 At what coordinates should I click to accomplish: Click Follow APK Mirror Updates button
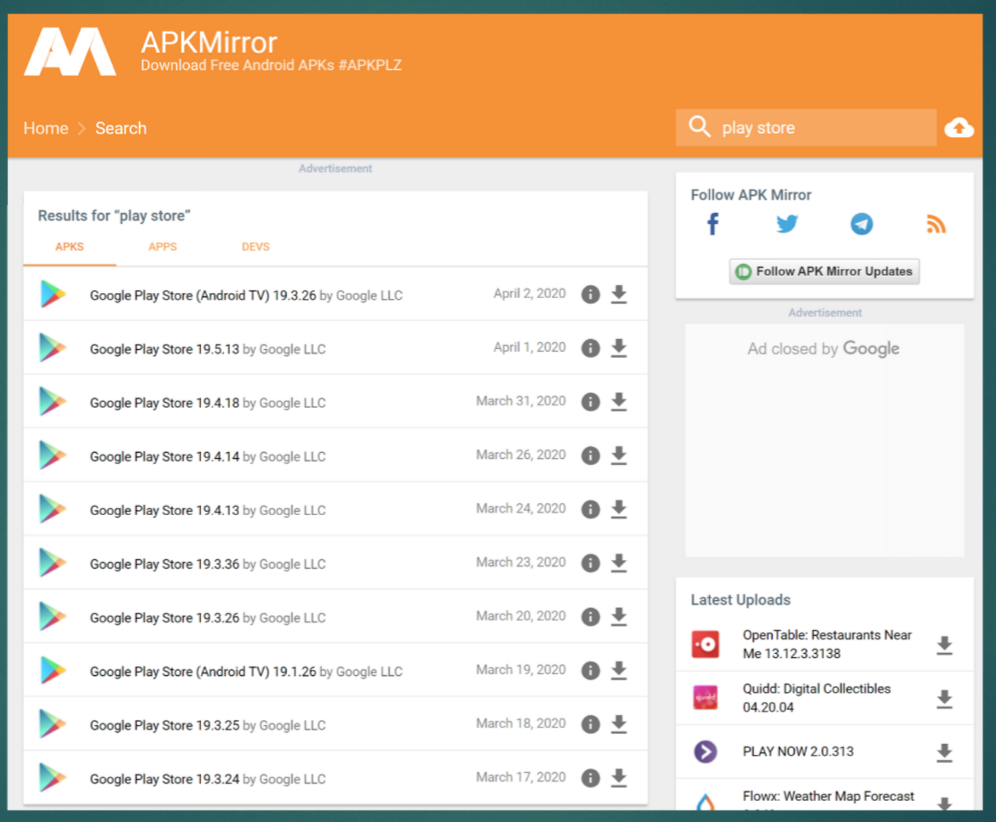[x=824, y=271]
